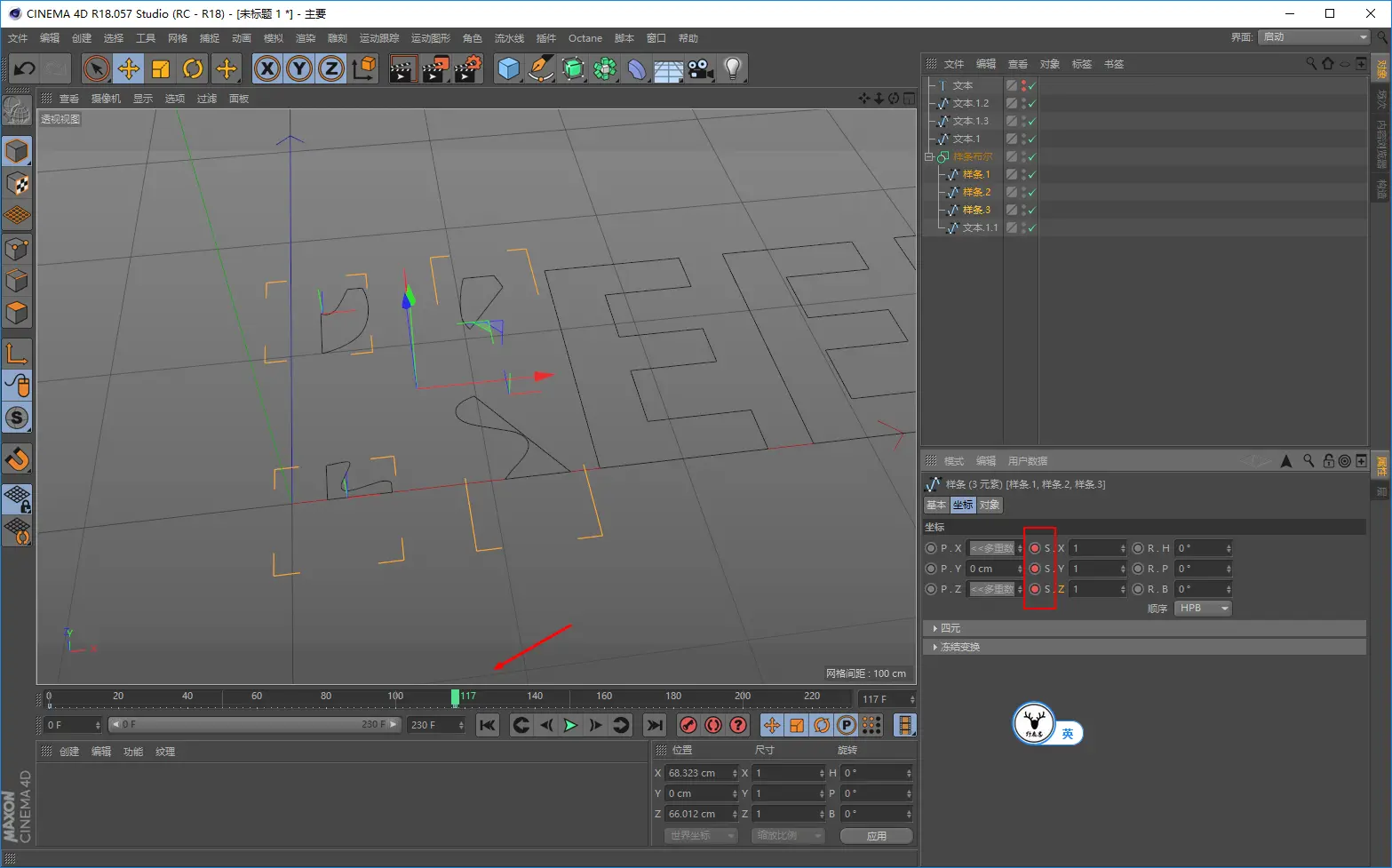This screenshot has width=1392, height=868.
Task: Select the live selection arrow tool
Action: 97,68
